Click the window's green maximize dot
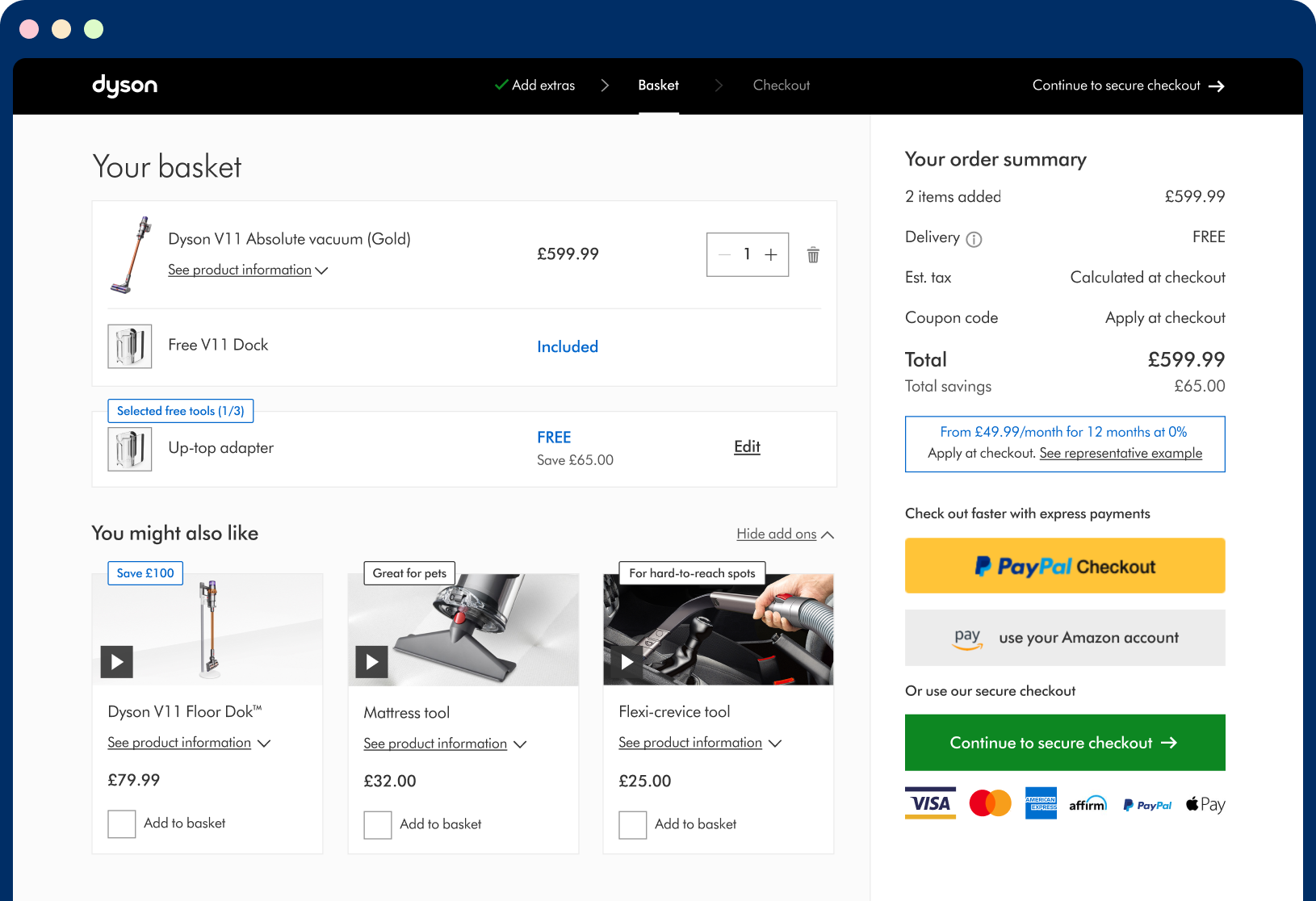 pos(94,29)
